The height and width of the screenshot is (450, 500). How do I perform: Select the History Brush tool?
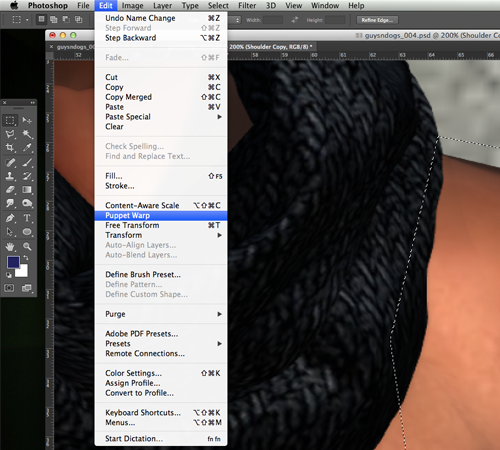[x=27, y=176]
